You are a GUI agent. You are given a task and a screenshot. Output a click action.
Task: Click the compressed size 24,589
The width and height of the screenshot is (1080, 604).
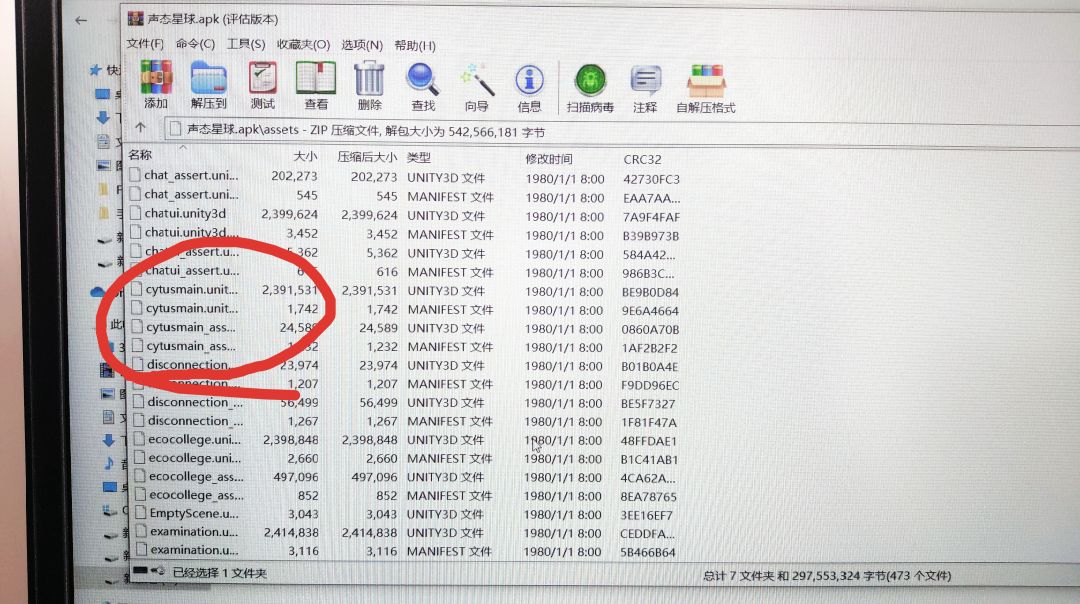(x=378, y=328)
